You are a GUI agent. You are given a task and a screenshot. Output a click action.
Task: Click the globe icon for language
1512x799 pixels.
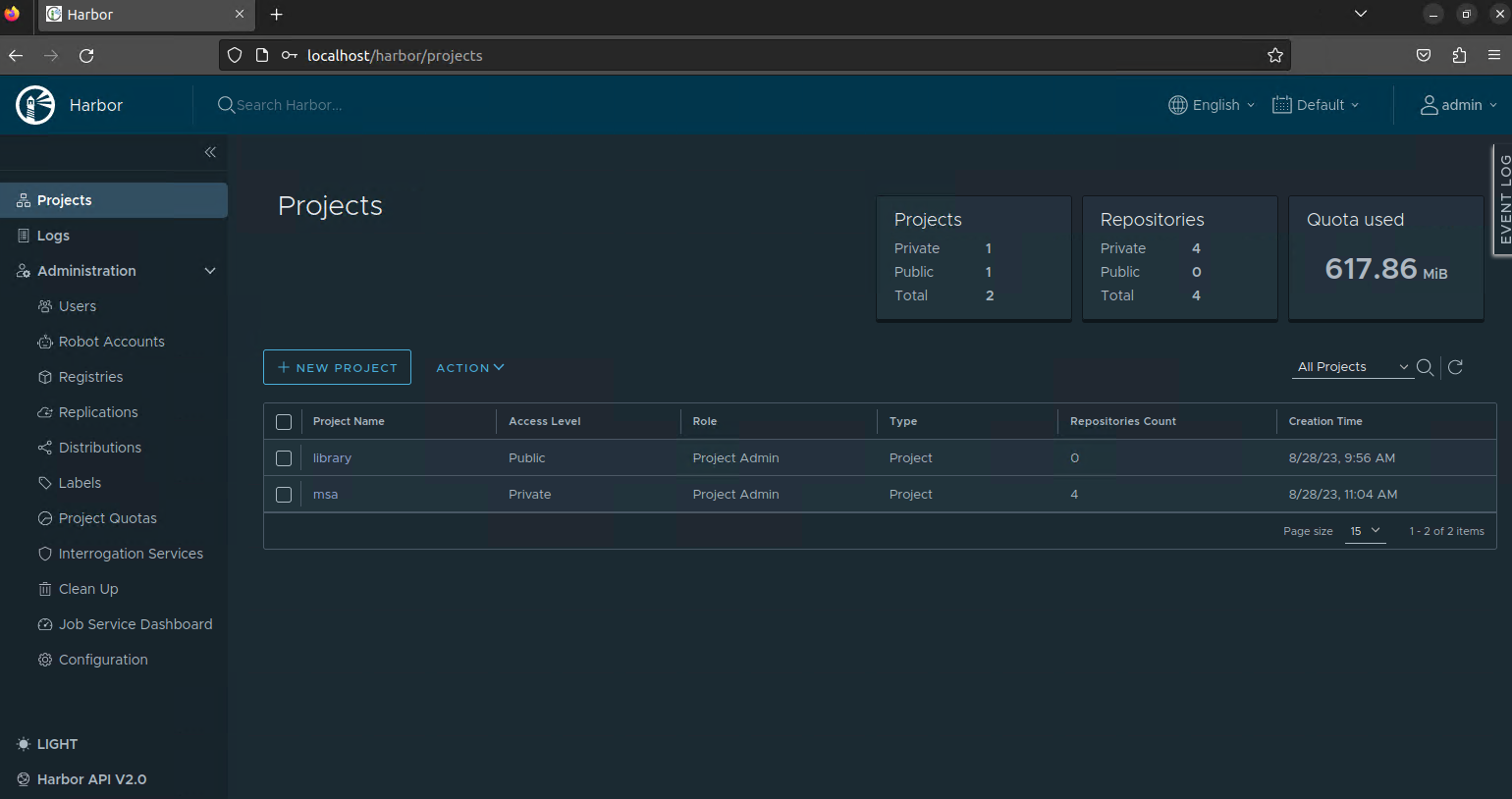[1178, 105]
